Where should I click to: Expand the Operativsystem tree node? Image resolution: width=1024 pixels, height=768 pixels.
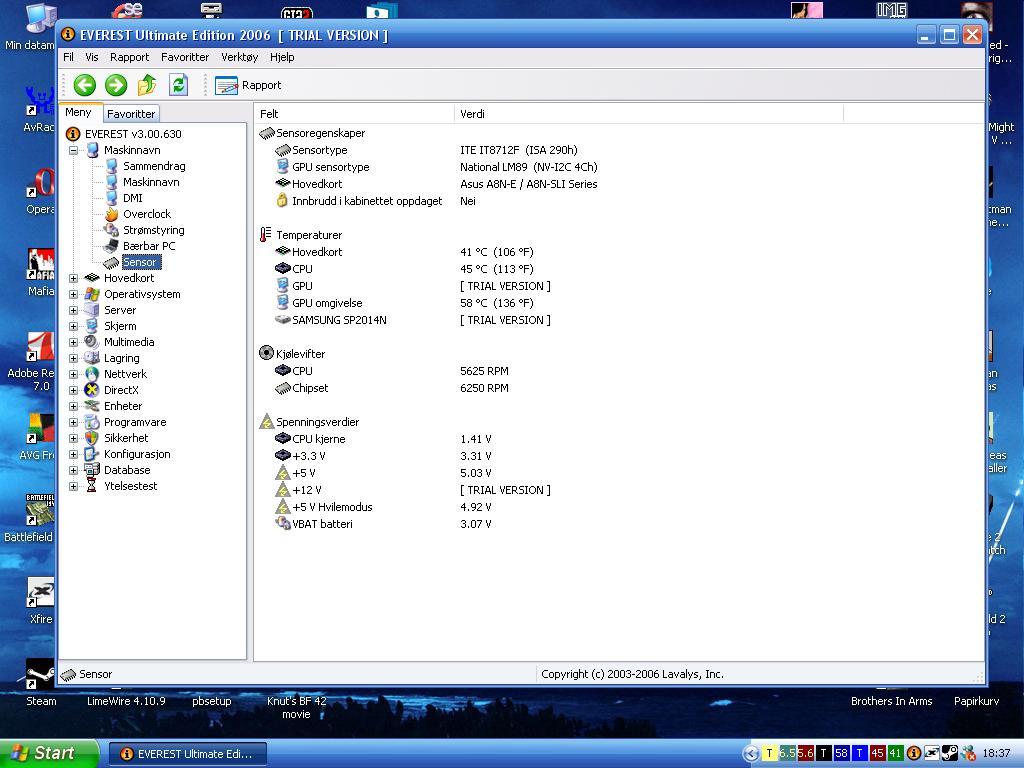74,294
